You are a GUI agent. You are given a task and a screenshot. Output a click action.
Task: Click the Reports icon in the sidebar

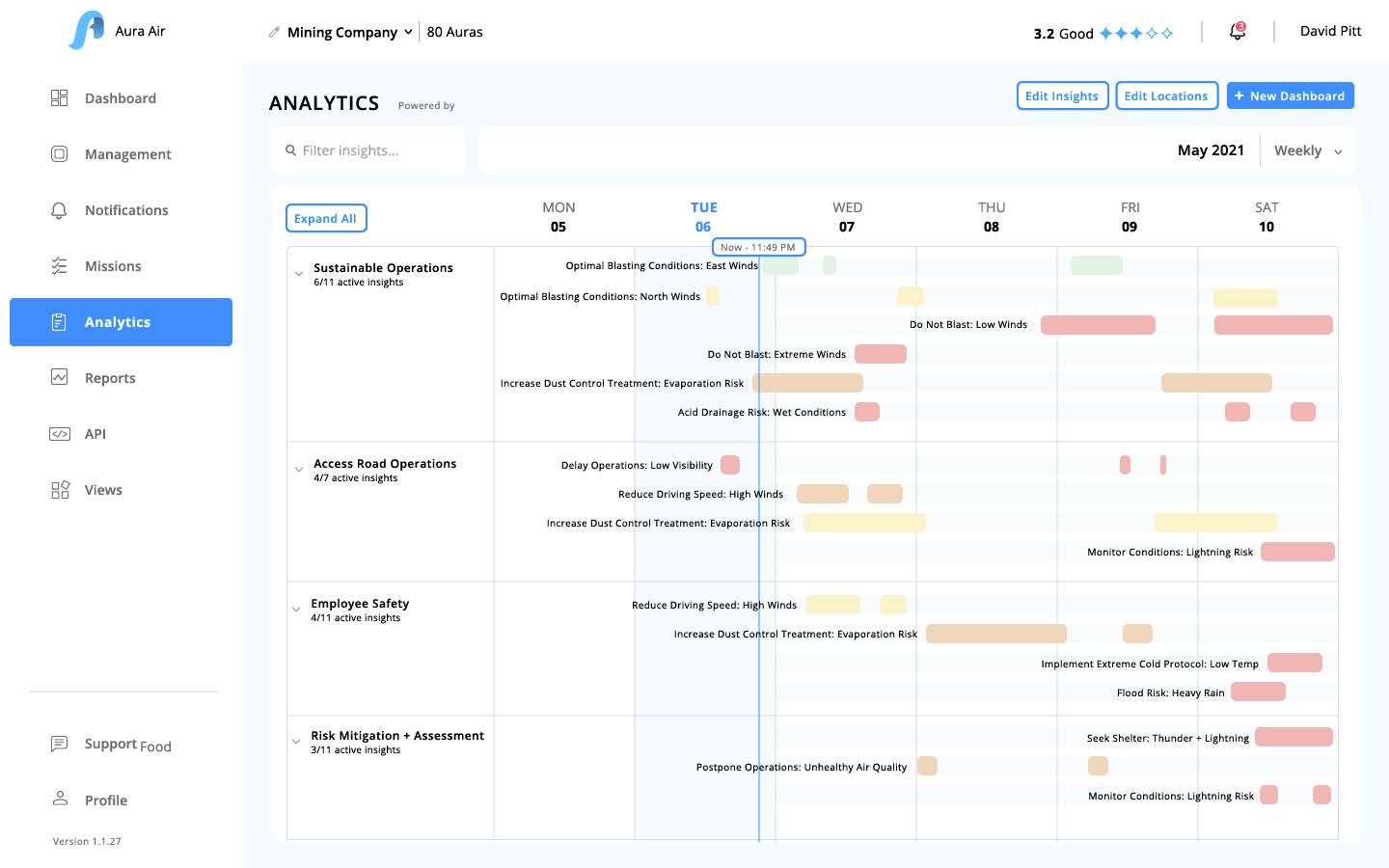tap(59, 377)
